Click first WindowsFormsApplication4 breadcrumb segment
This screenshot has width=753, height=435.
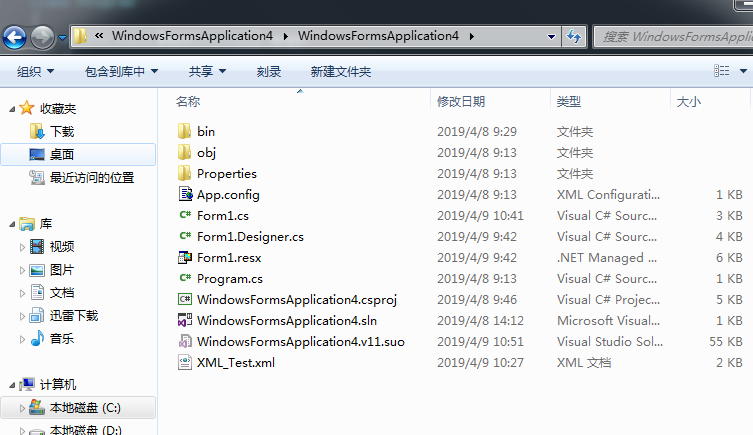pos(192,36)
